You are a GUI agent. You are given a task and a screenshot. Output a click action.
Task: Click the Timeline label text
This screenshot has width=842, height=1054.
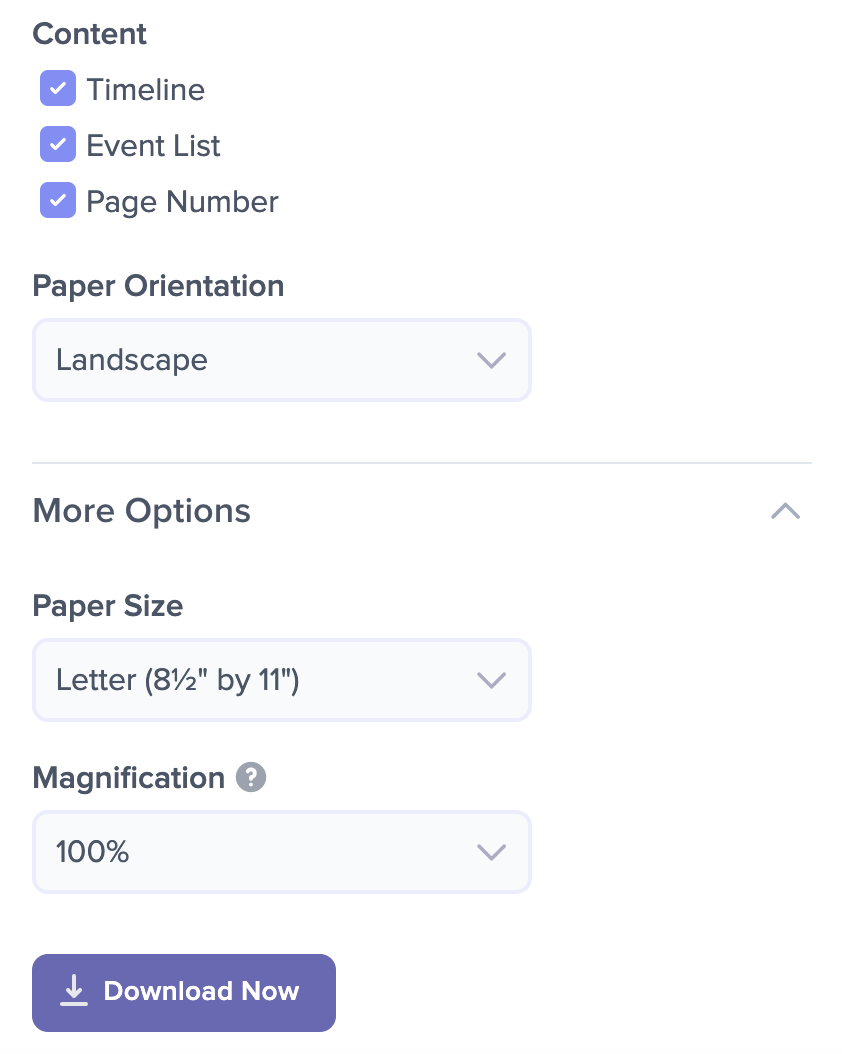(x=146, y=89)
